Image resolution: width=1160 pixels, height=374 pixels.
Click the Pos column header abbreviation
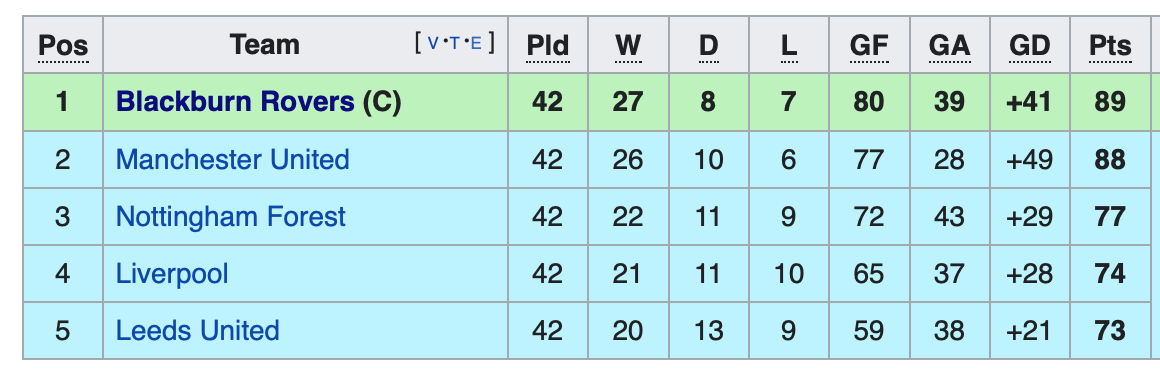(x=63, y=46)
